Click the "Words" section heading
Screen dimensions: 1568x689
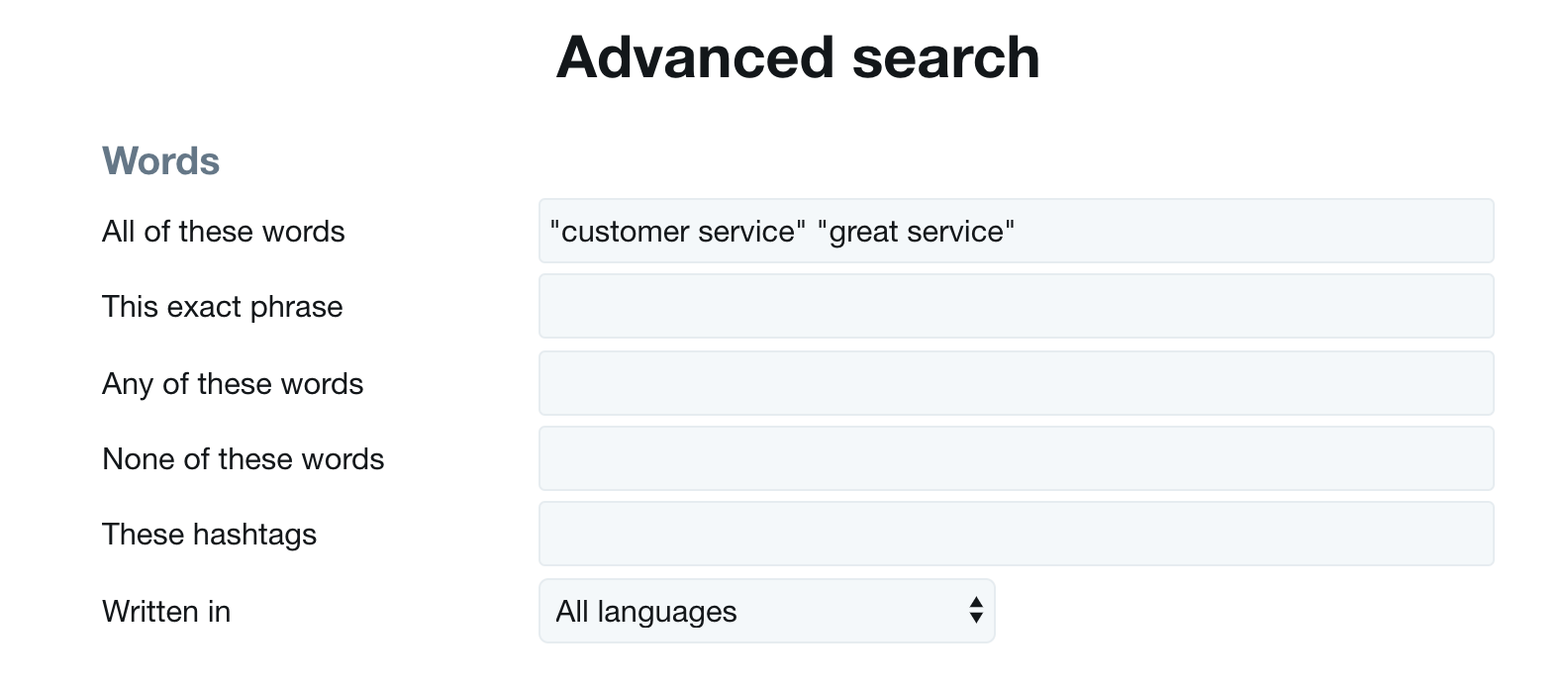161,161
